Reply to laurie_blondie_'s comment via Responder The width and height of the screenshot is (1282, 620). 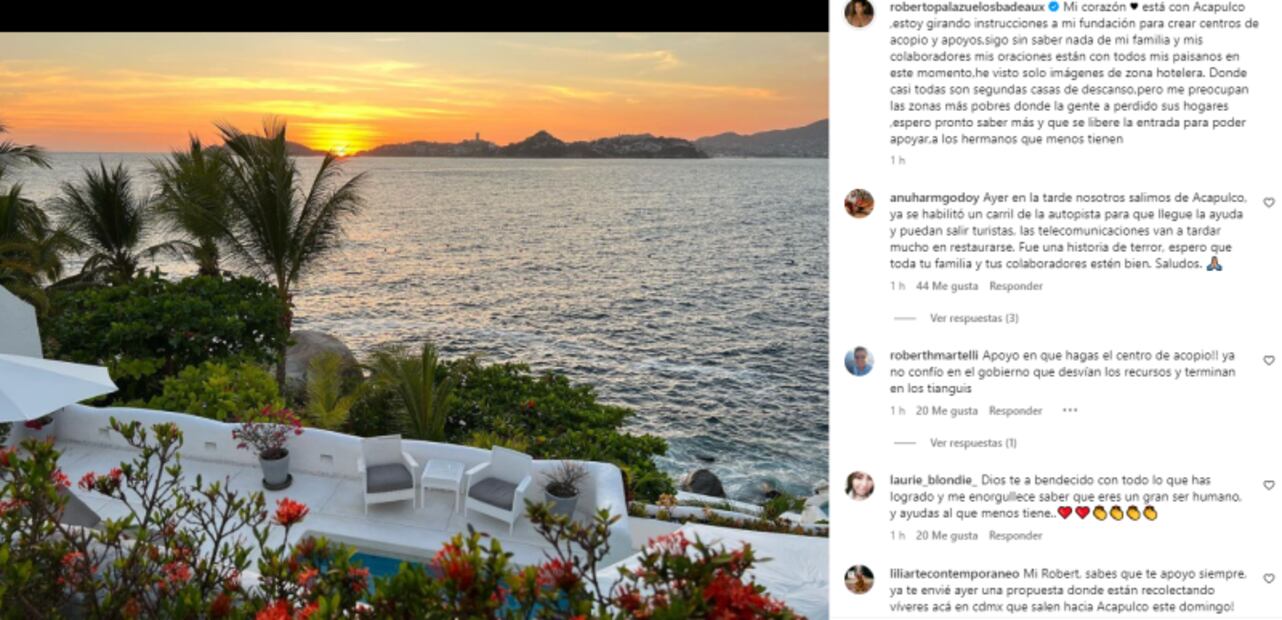1016,536
